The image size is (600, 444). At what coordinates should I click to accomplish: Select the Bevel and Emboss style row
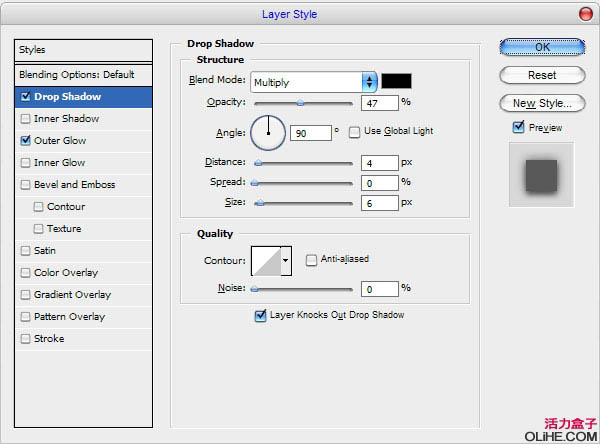(x=83, y=185)
